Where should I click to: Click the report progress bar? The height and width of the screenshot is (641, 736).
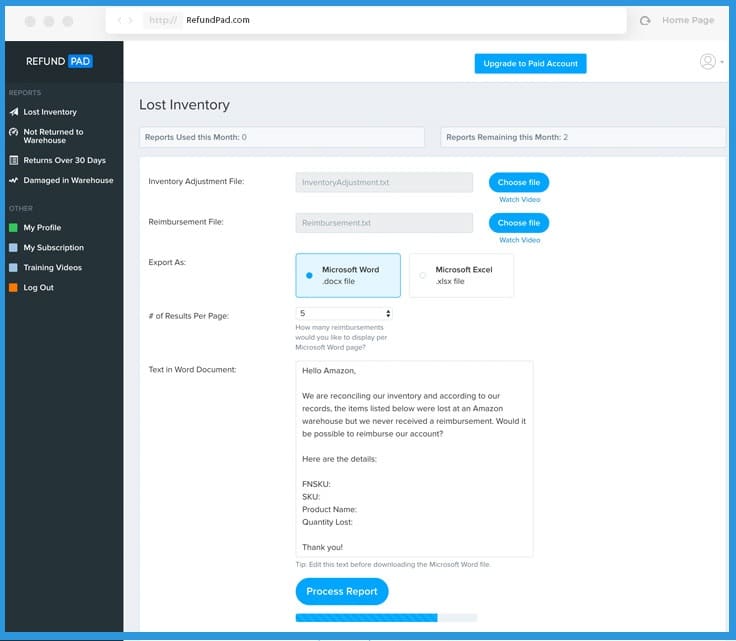(x=386, y=618)
